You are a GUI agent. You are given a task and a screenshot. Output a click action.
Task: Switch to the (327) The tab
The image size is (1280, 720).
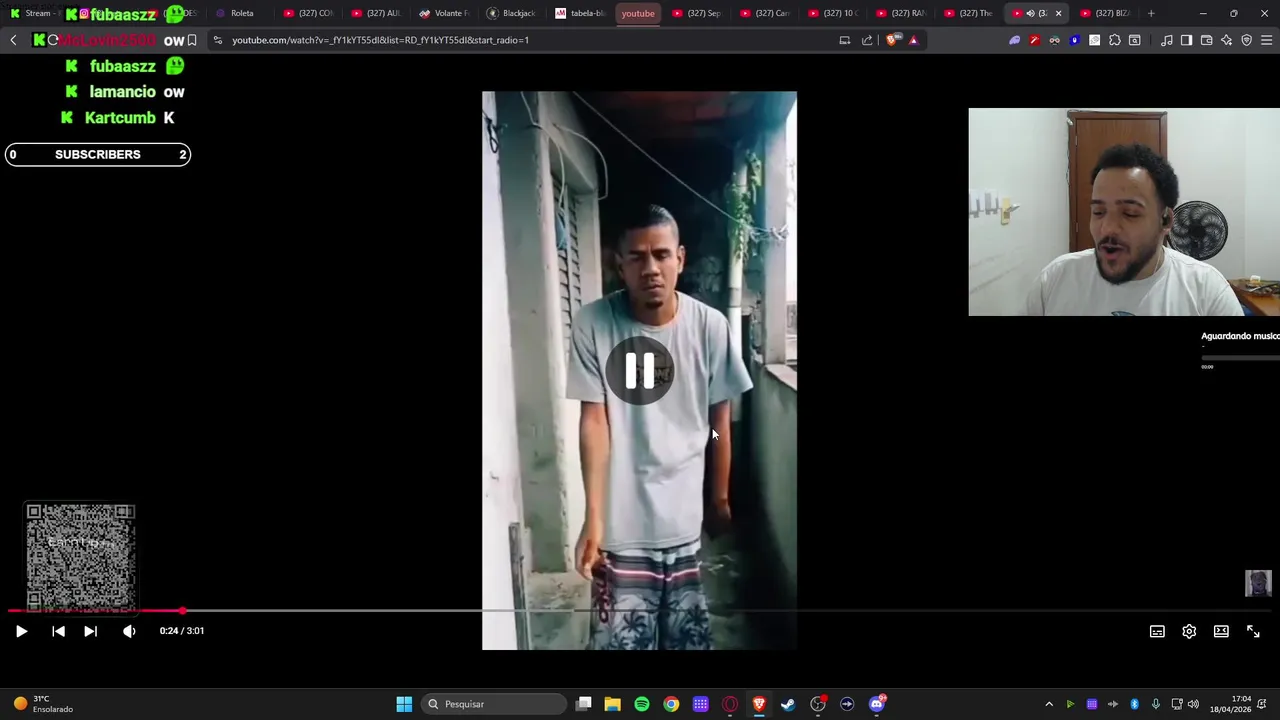pos(970,13)
